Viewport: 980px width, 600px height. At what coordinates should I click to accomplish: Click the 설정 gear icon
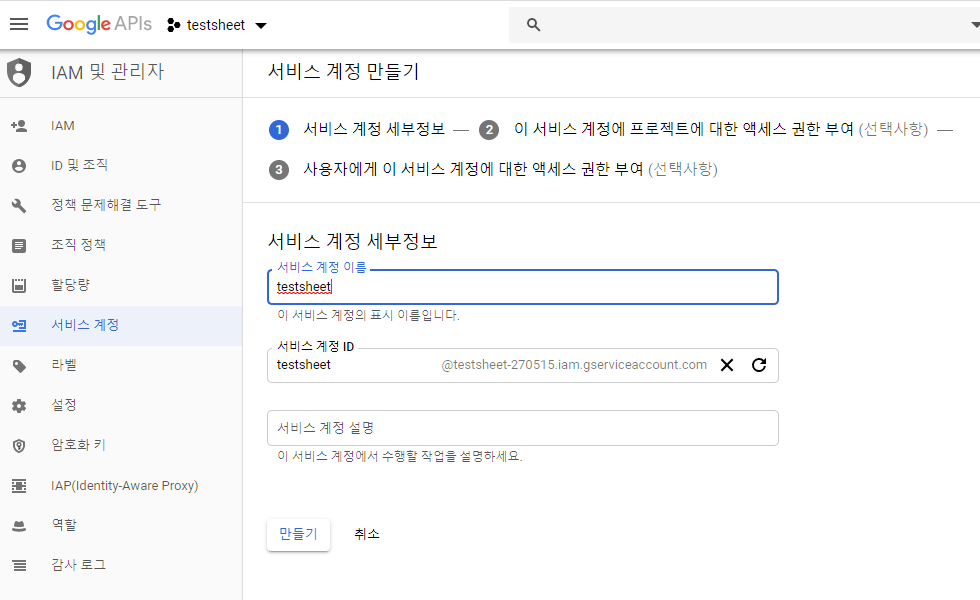(x=19, y=406)
